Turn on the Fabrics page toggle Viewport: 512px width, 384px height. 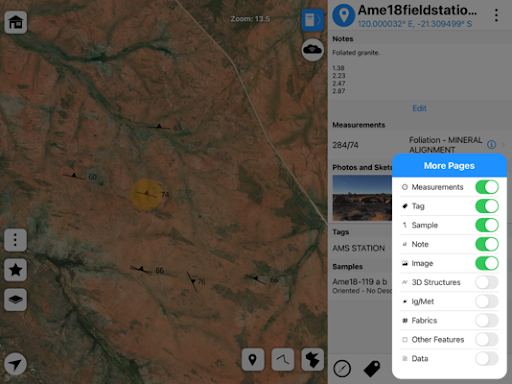pos(487,320)
